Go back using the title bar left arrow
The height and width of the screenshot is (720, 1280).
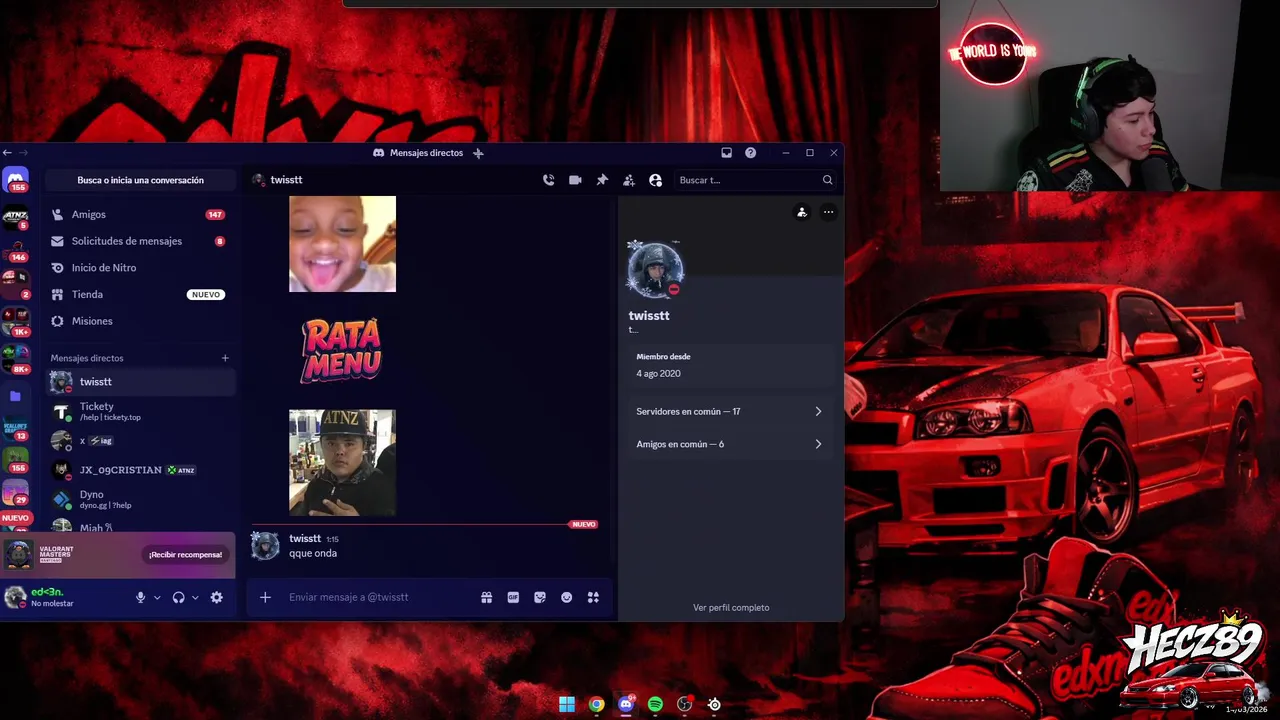[7, 153]
